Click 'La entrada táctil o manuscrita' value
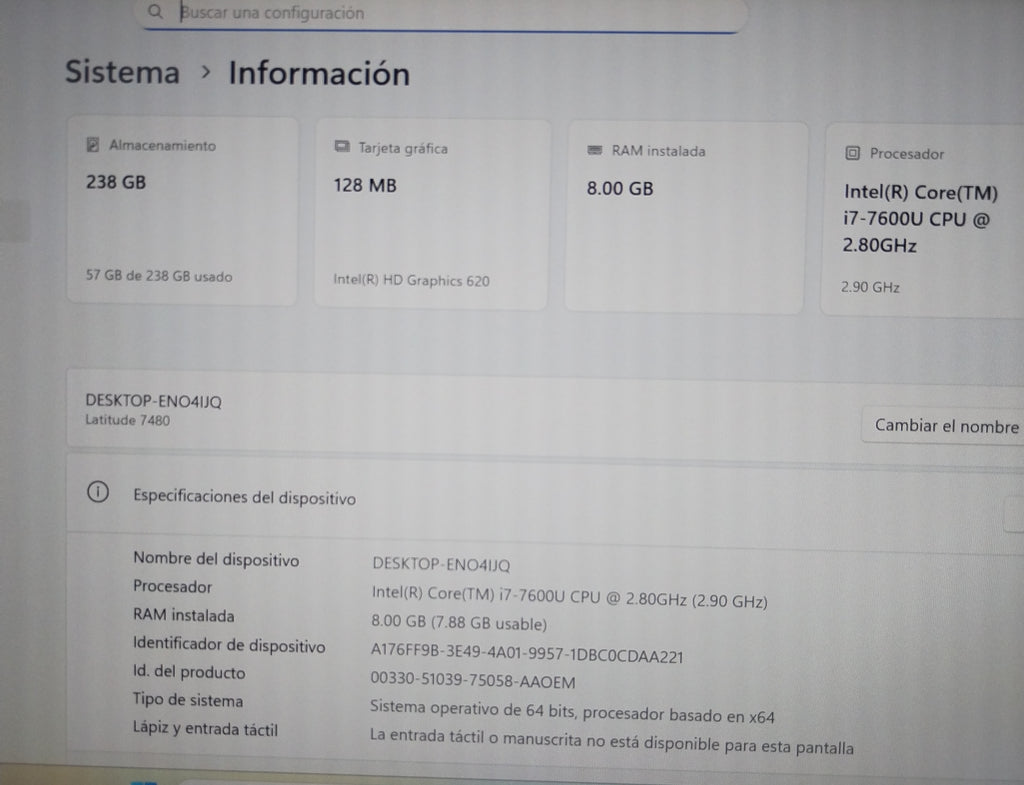 (611, 741)
